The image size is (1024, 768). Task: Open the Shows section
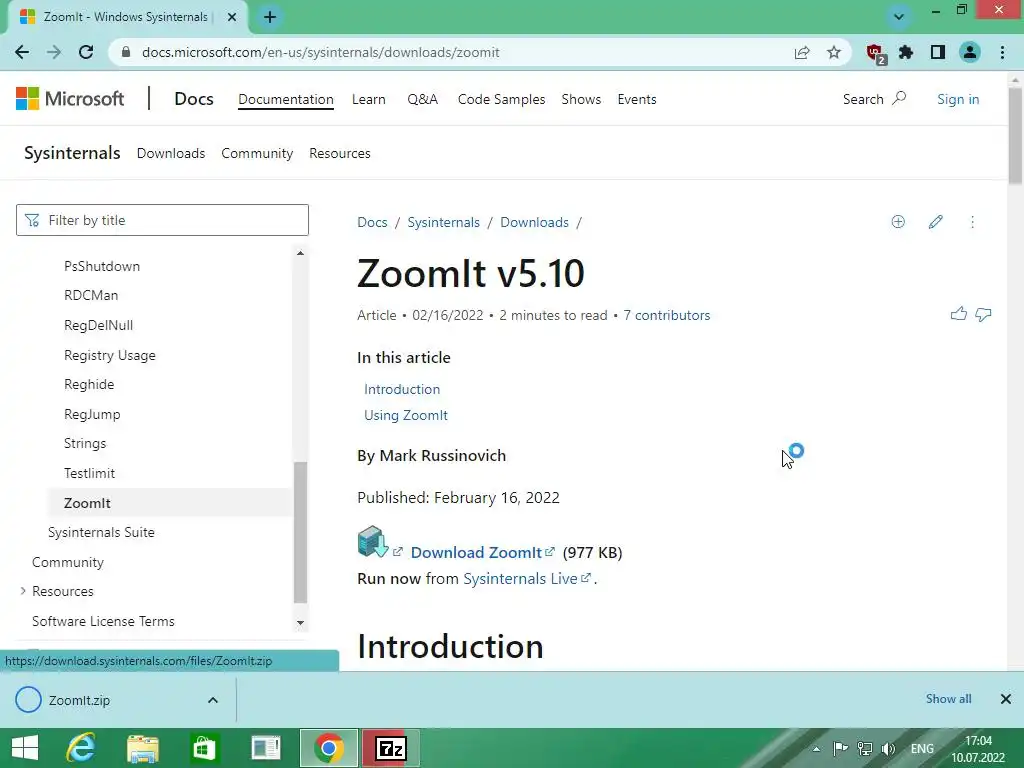(x=581, y=99)
